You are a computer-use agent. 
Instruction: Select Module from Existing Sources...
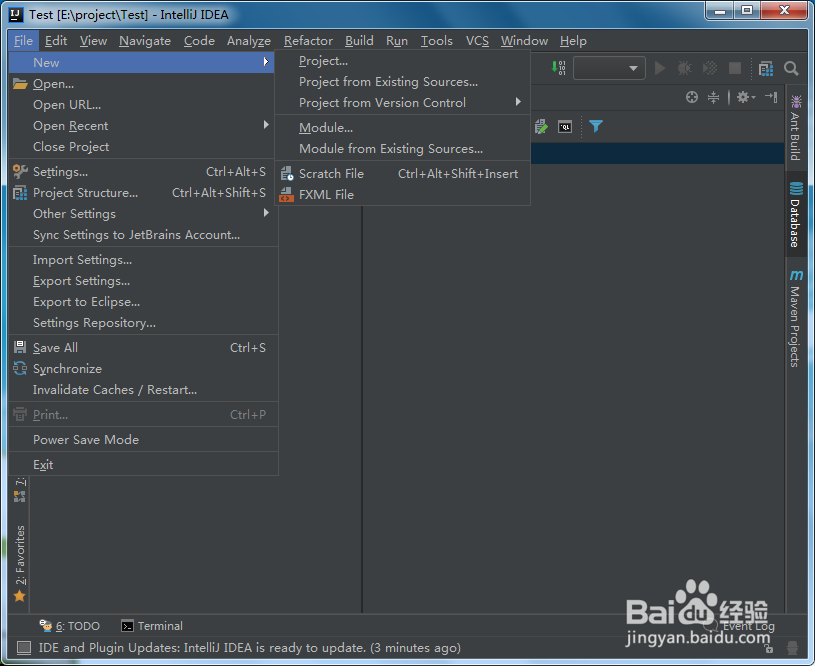[402, 148]
